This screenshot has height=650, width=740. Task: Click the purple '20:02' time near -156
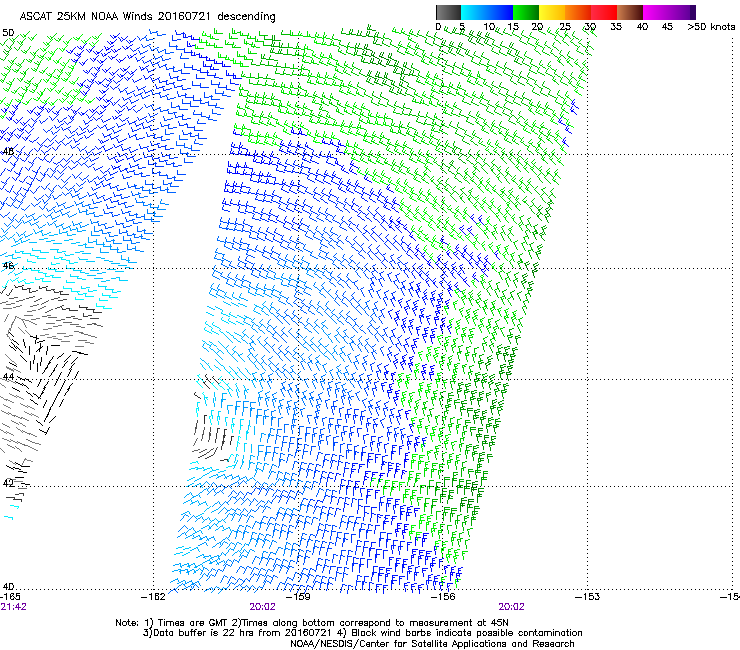click(x=511, y=607)
